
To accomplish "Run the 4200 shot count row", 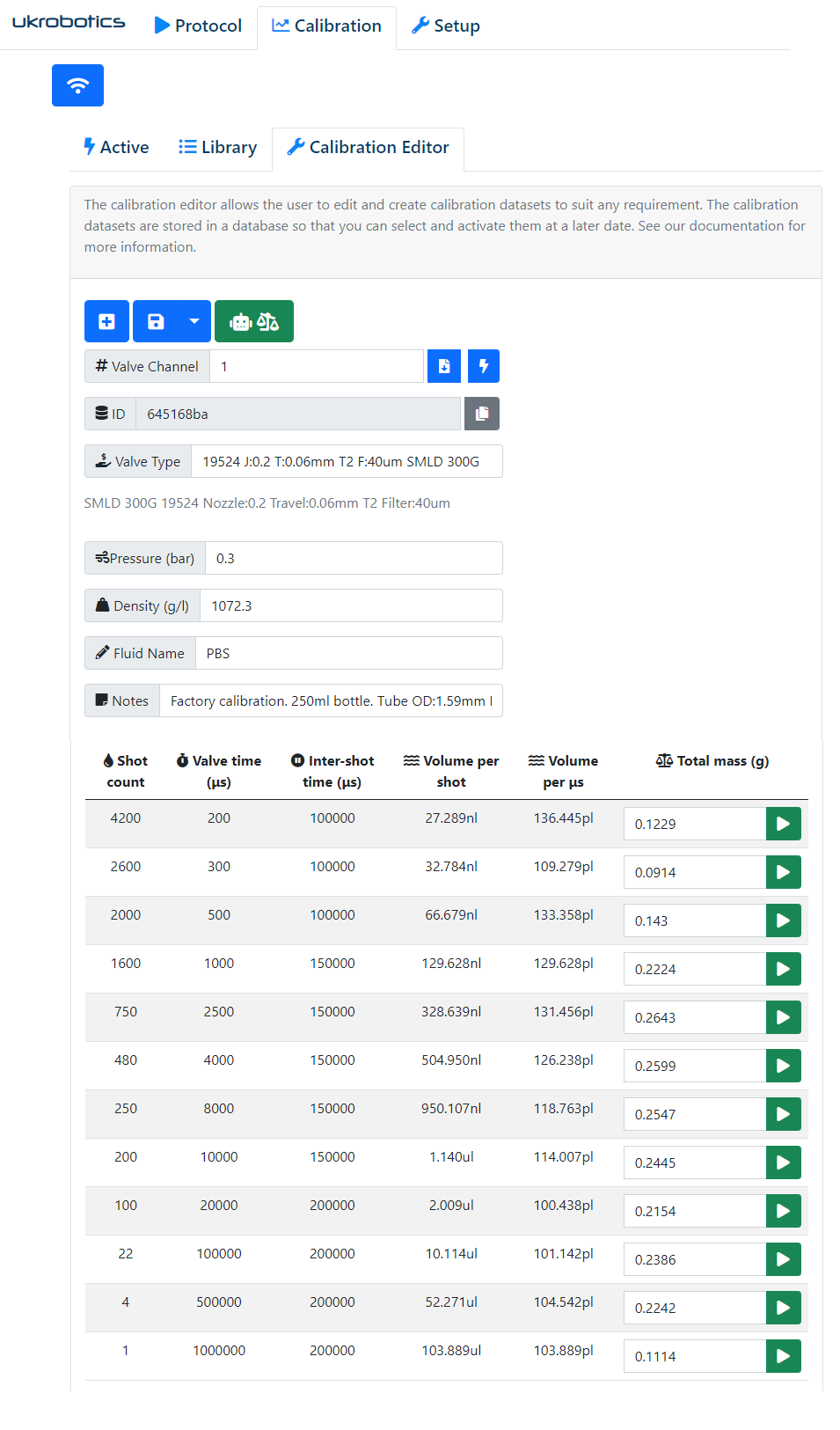I will (783, 824).
